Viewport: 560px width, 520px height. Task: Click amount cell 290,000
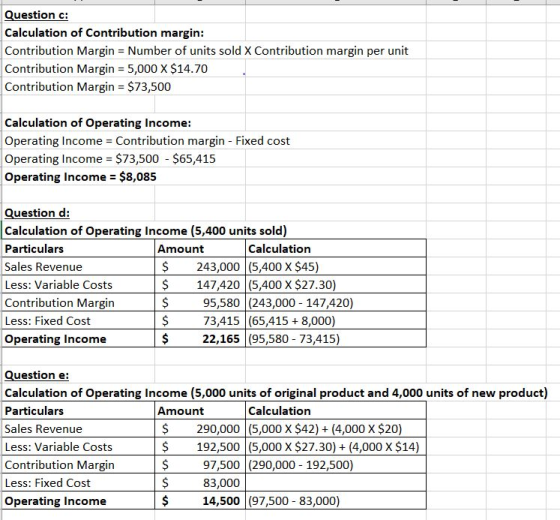(x=200, y=429)
